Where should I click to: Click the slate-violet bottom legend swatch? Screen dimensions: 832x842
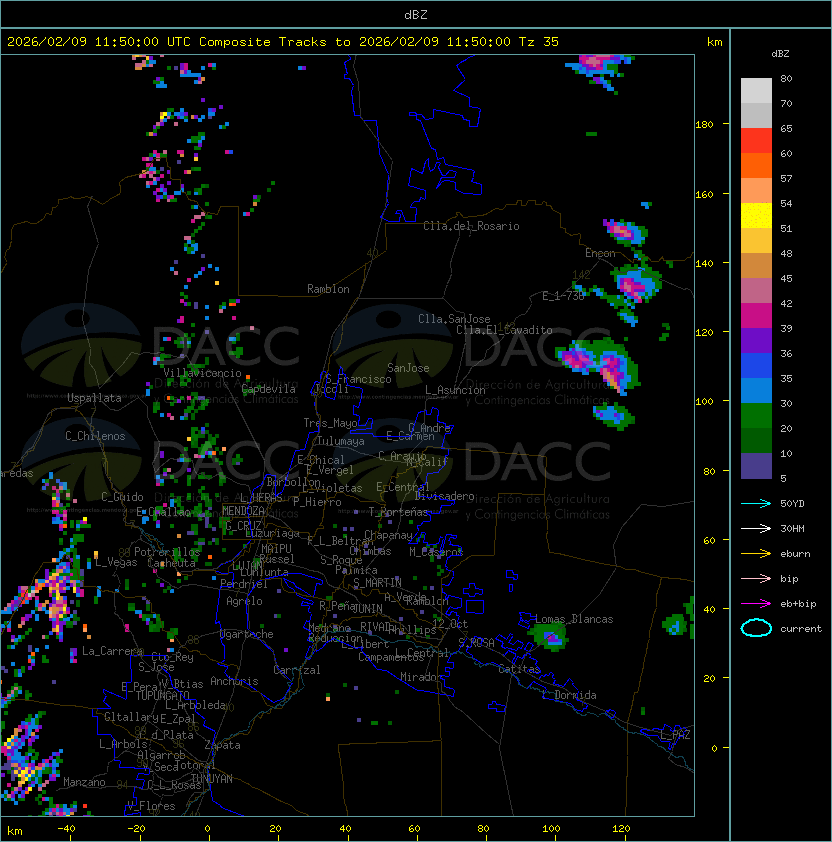pyautogui.click(x=756, y=466)
